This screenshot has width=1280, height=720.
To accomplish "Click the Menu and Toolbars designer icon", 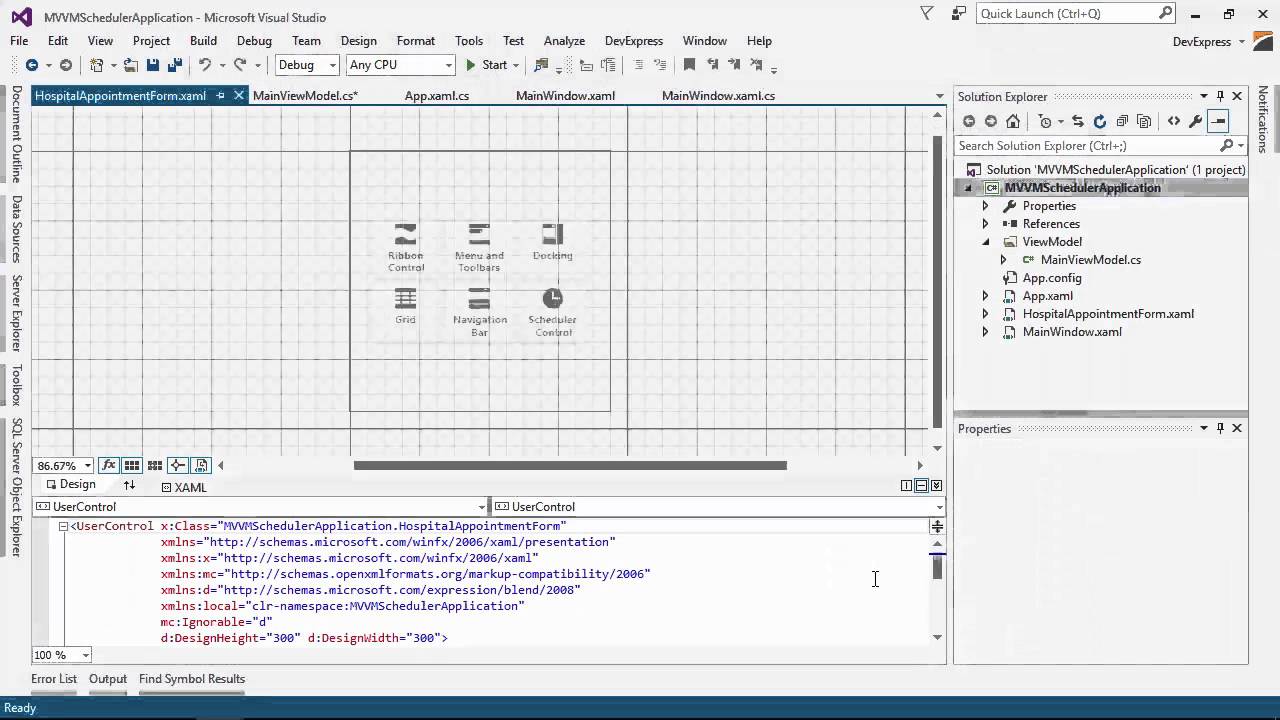I will pos(479,247).
